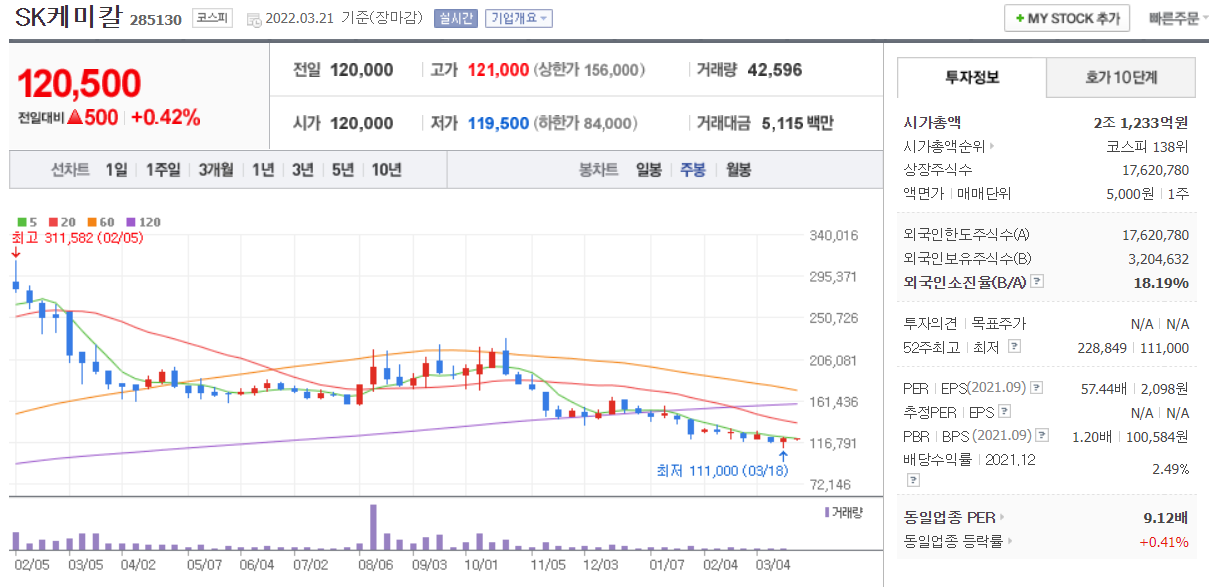Click 거래량 value 42,596

pos(774,70)
